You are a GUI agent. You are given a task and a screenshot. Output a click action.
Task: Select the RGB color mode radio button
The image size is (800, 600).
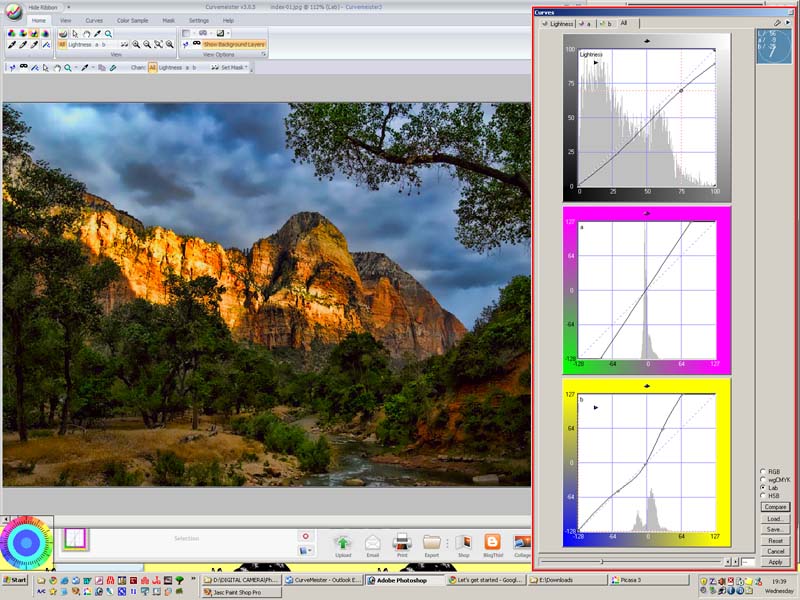pos(764,471)
